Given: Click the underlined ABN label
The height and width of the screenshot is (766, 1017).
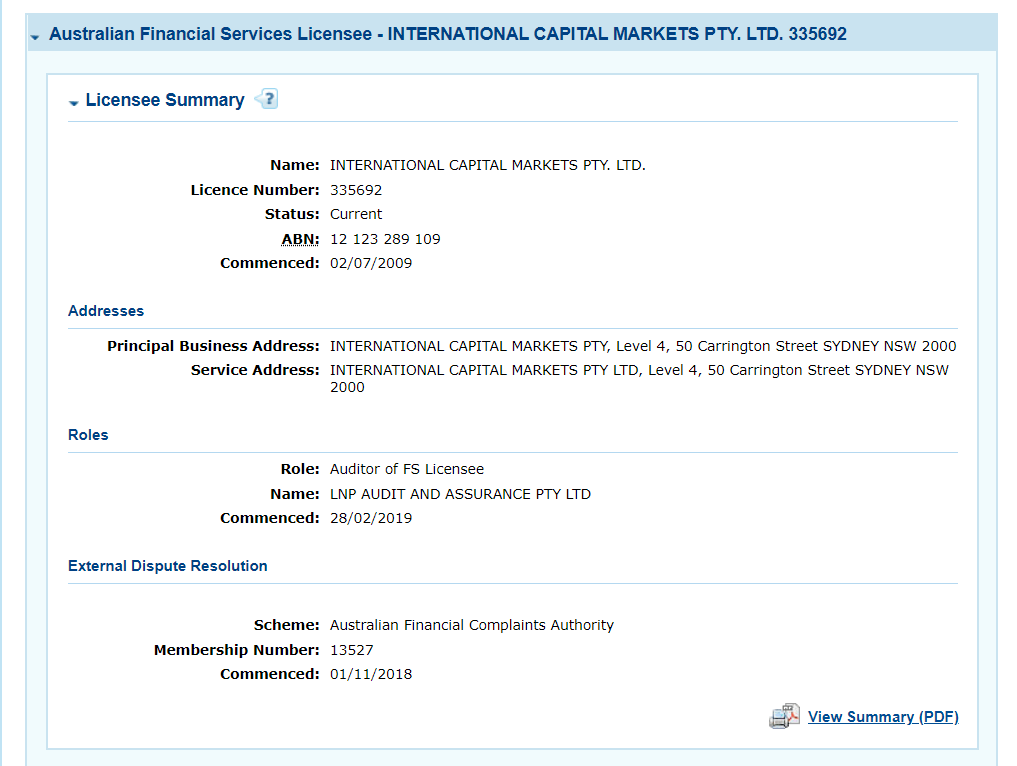Looking at the screenshot, I should pyautogui.click(x=300, y=239).
